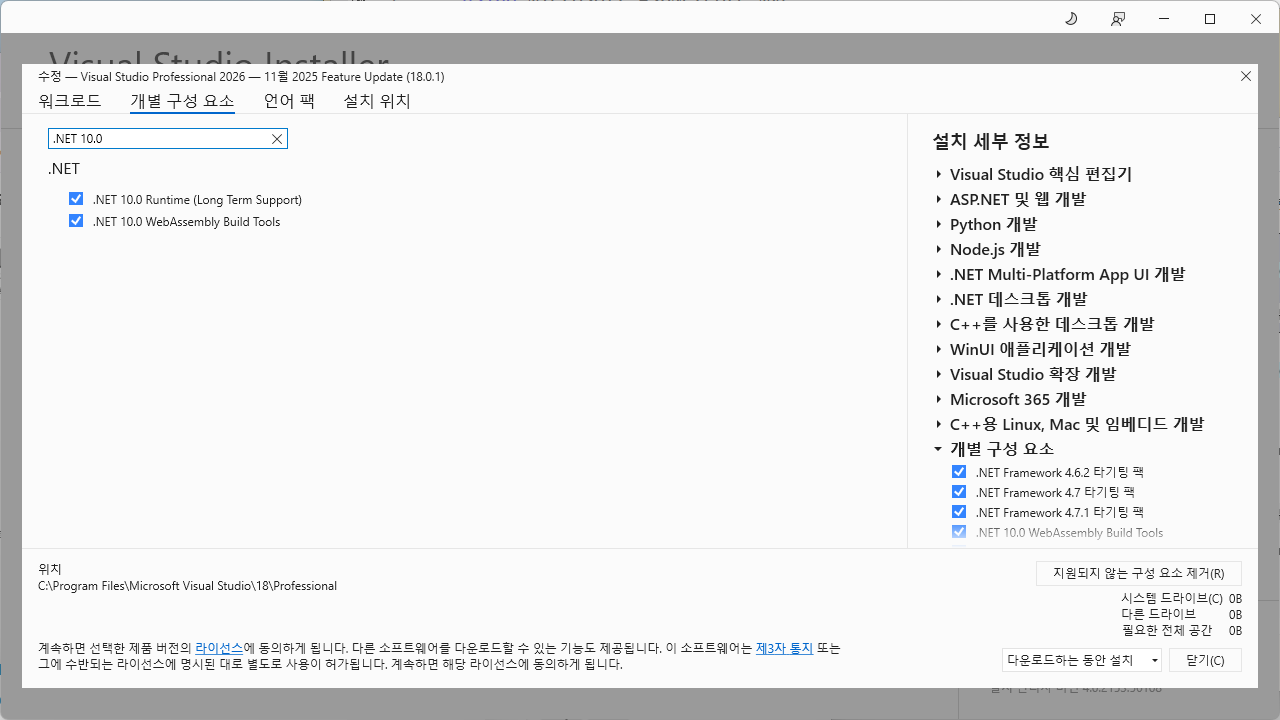The image size is (1280, 720).
Task: Open the 제3자 통지 link
Action: [x=784, y=648]
